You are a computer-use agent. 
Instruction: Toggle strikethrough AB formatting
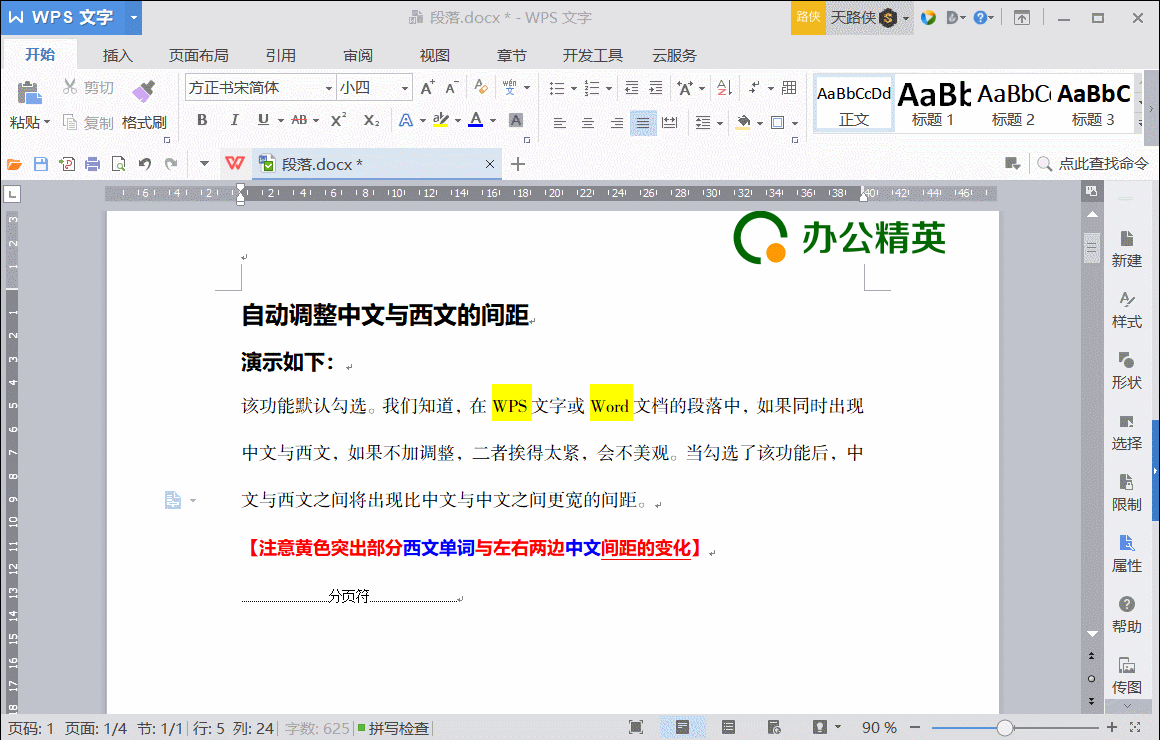tap(299, 120)
